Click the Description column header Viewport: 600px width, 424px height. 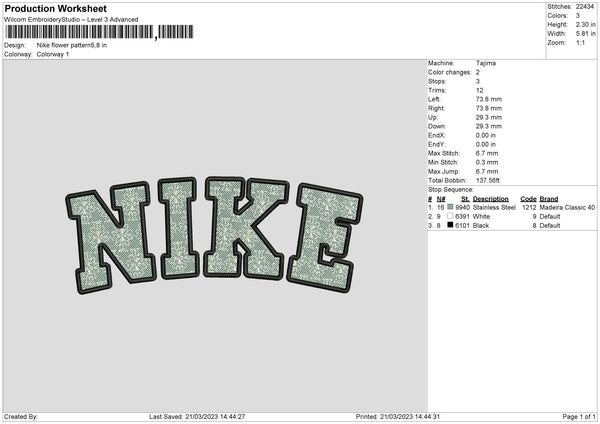pos(491,199)
